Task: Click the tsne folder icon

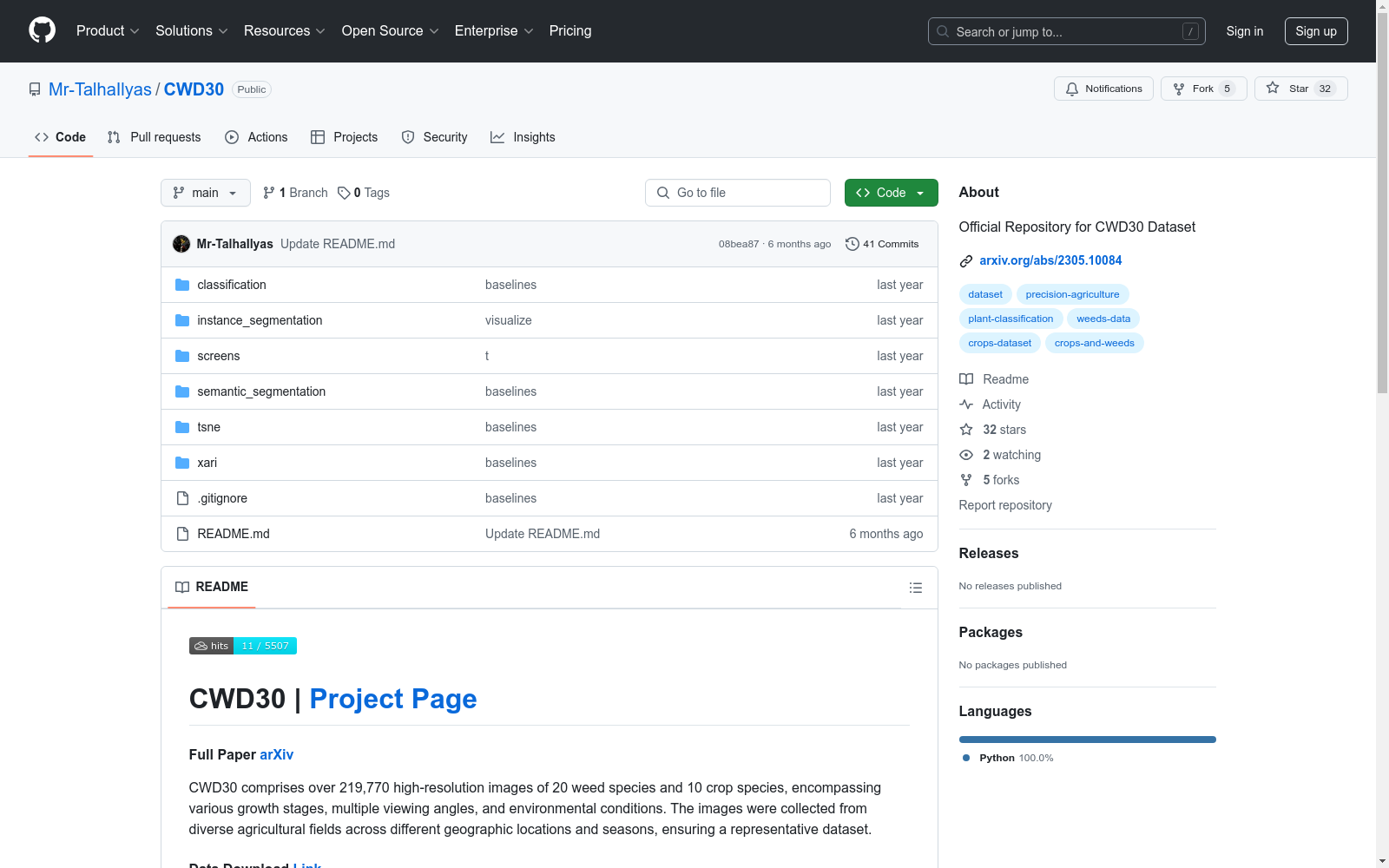Action: pos(182,427)
